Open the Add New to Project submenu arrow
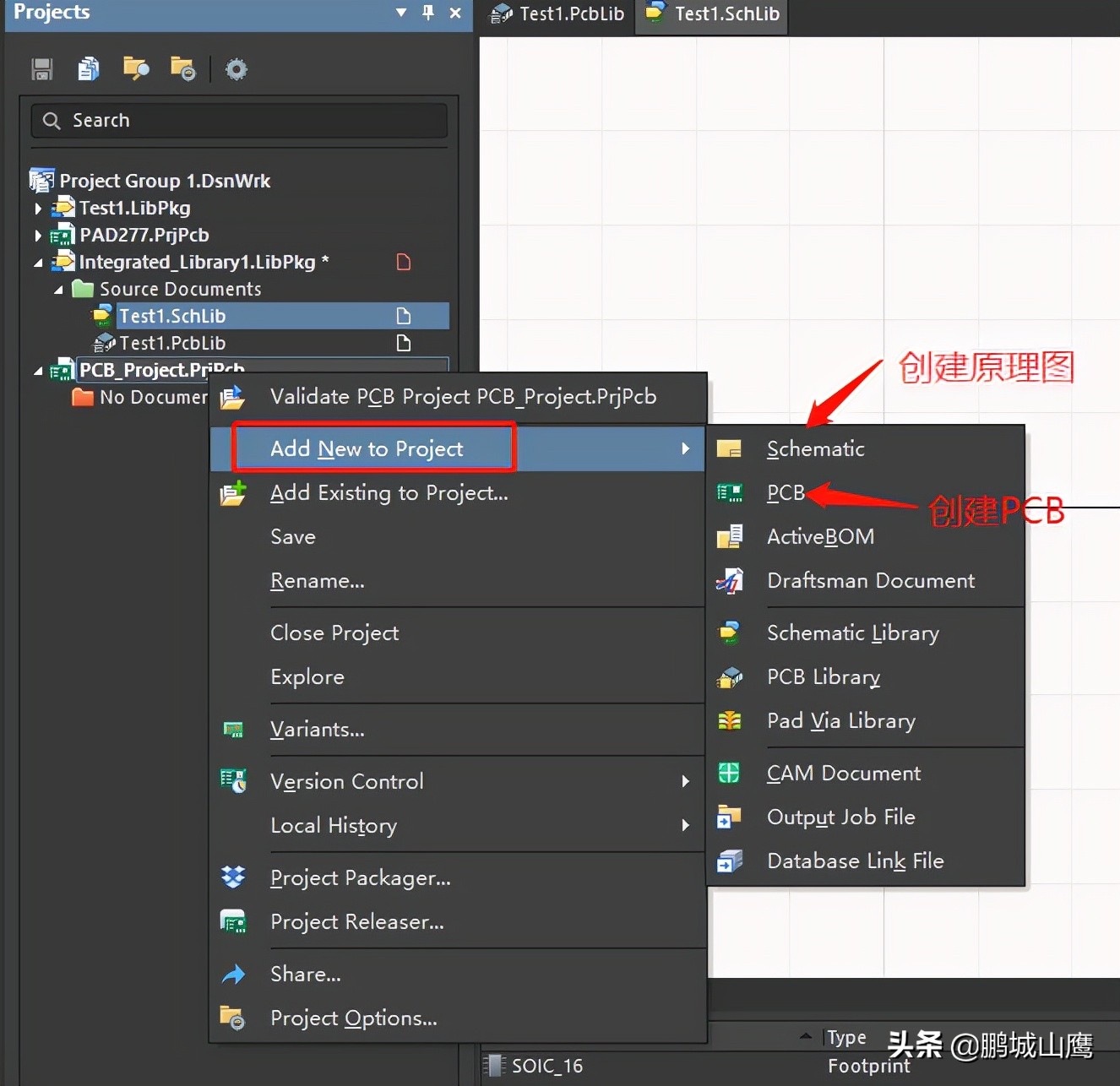 [x=685, y=448]
